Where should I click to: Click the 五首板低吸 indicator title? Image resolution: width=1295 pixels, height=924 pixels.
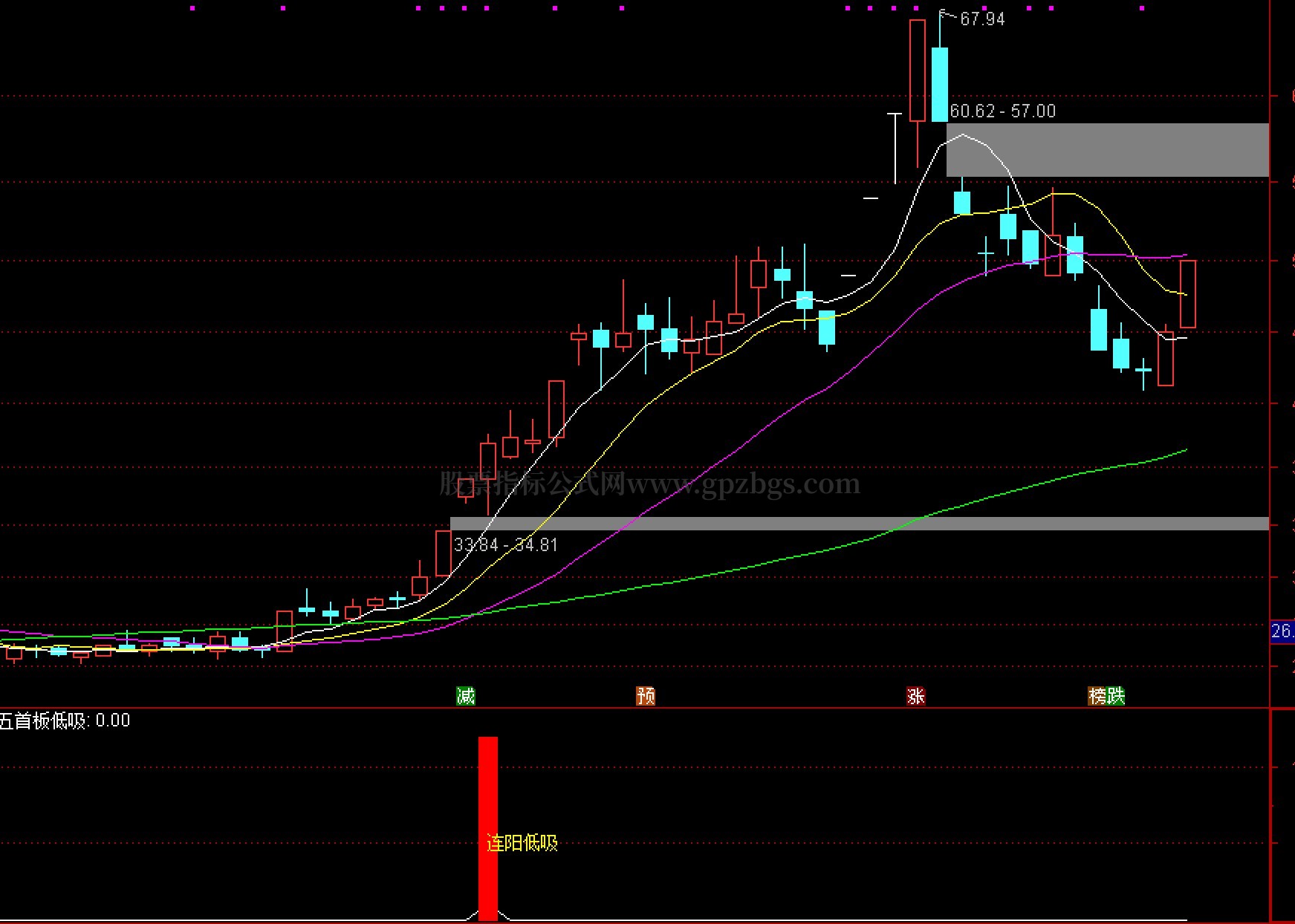45,720
